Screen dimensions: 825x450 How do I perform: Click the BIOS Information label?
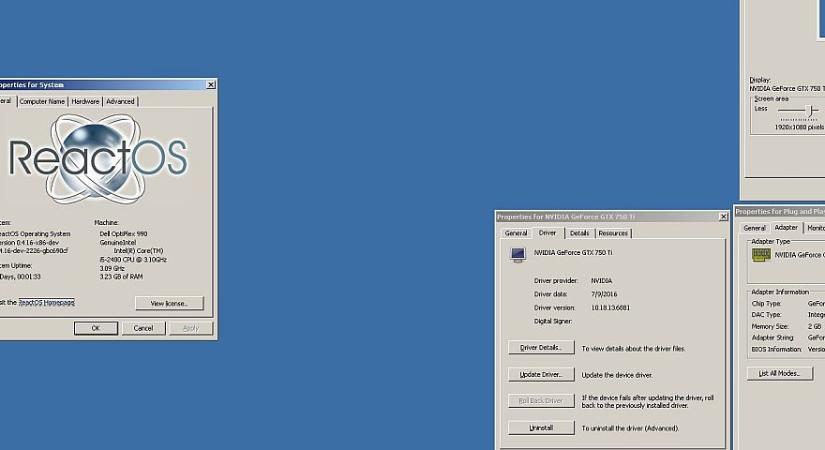777,349
